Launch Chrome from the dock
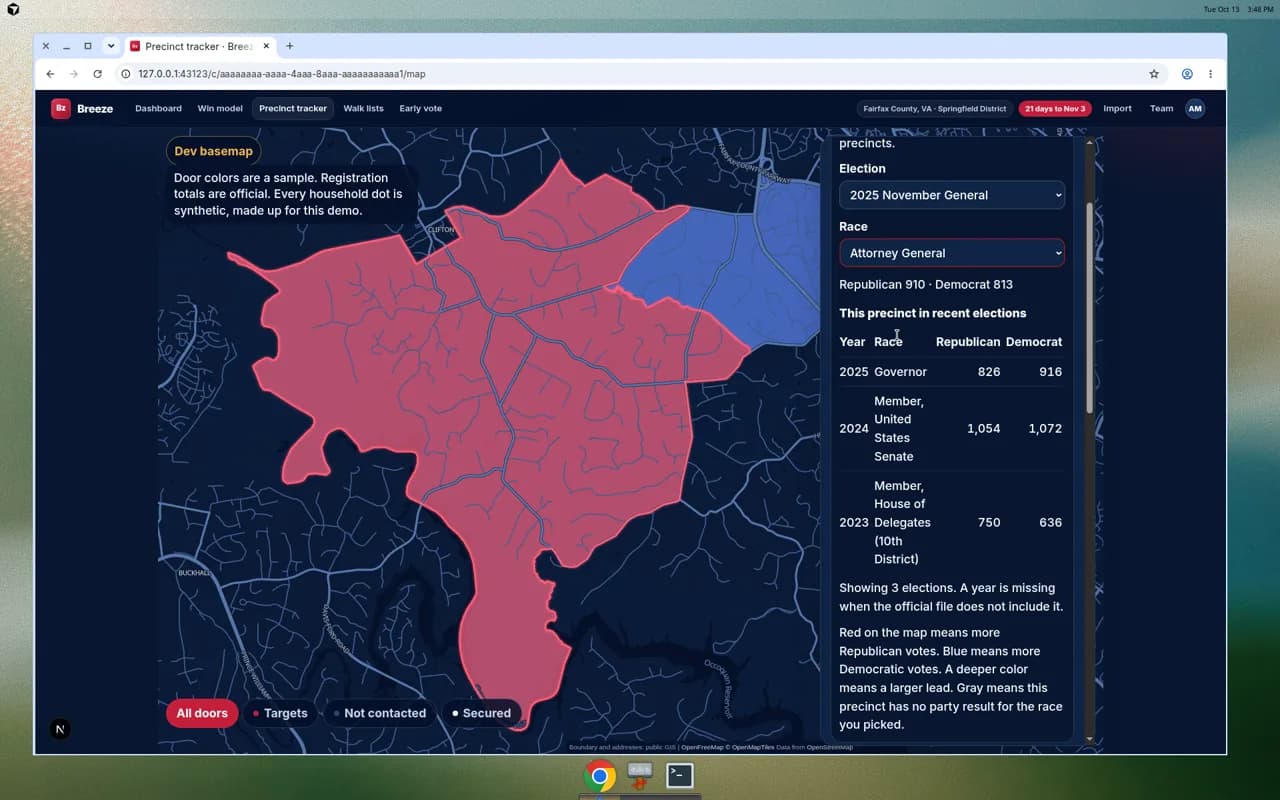The image size is (1280, 800). click(600, 775)
